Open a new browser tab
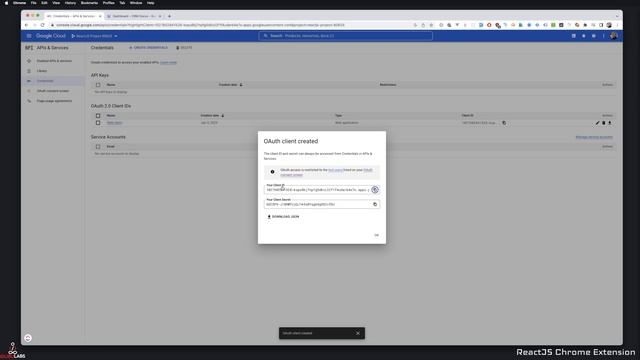This screenshot has width=640, height=360. point(169,16)
